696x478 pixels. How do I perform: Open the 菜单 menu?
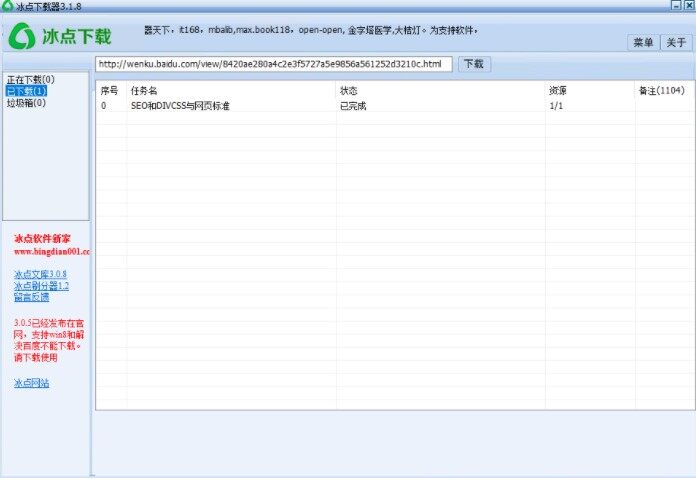point(643,43)
